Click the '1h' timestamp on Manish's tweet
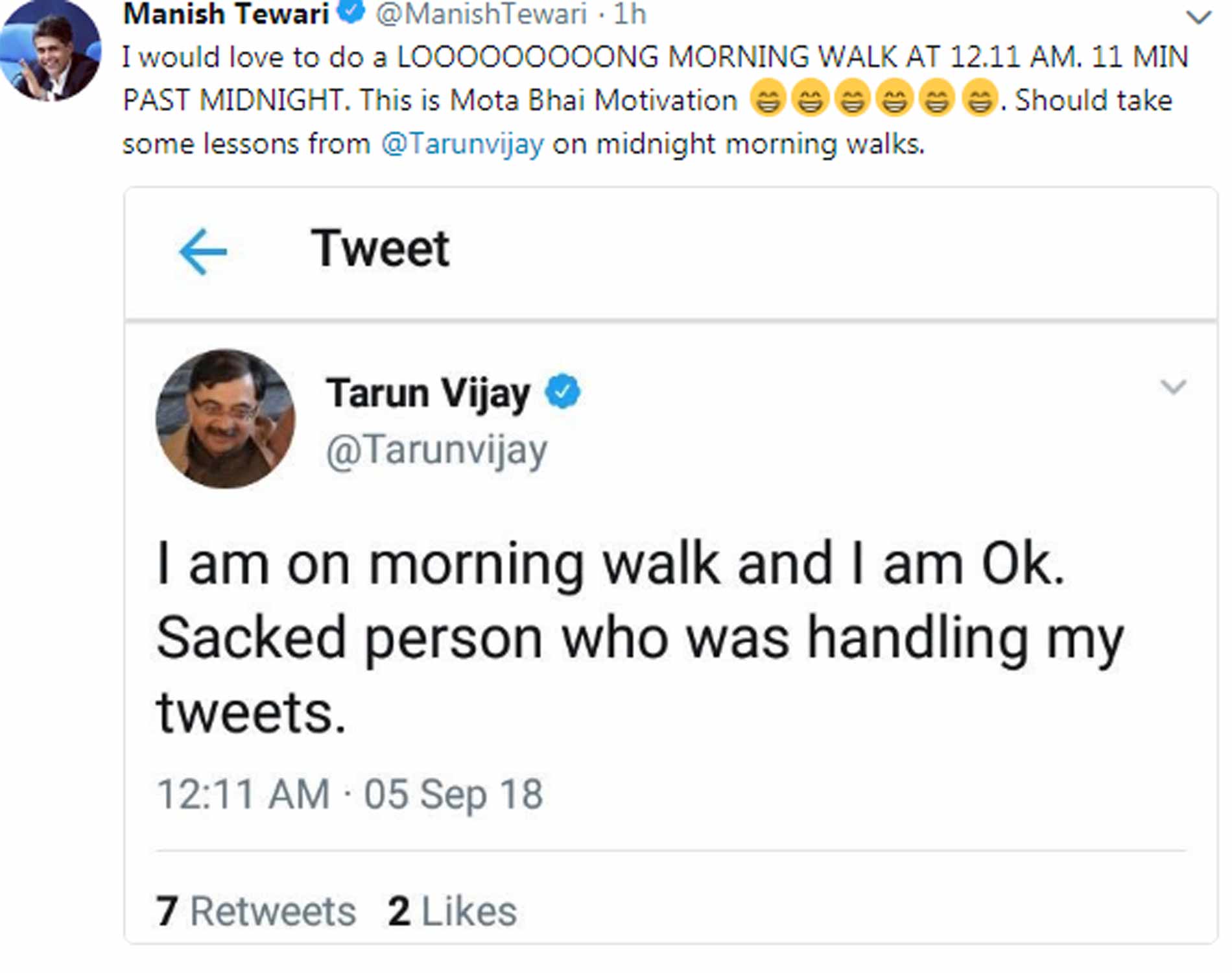The image size is (1232, 973). click(630, 13)
